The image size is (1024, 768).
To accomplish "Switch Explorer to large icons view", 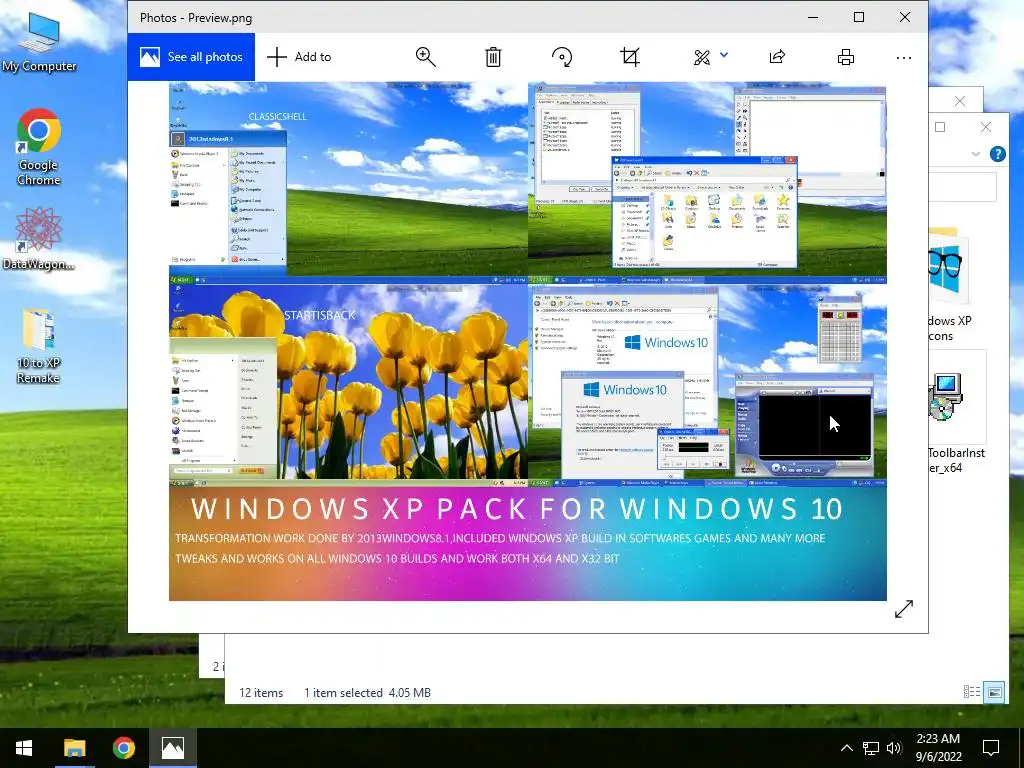I will point(995,692).
